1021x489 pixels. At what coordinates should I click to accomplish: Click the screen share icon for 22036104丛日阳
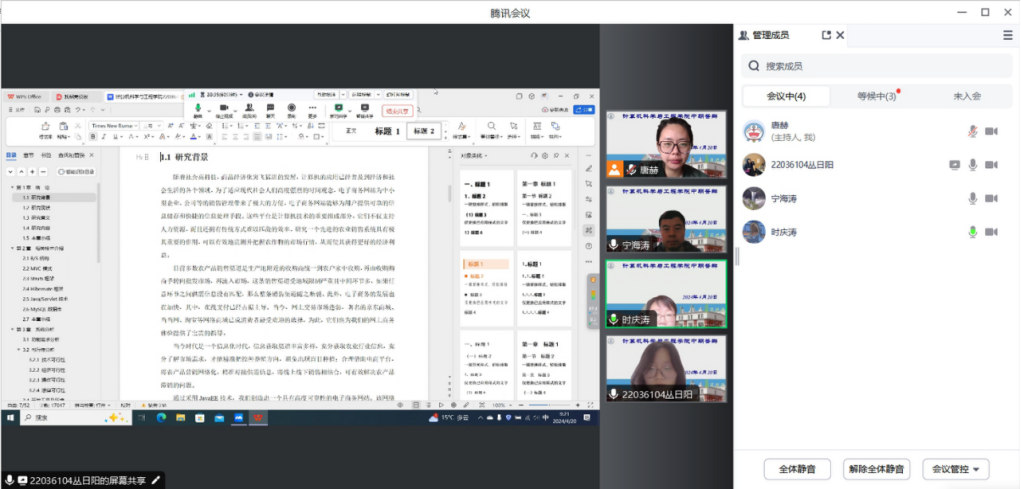pyautogui.click(x=954, y=165)
